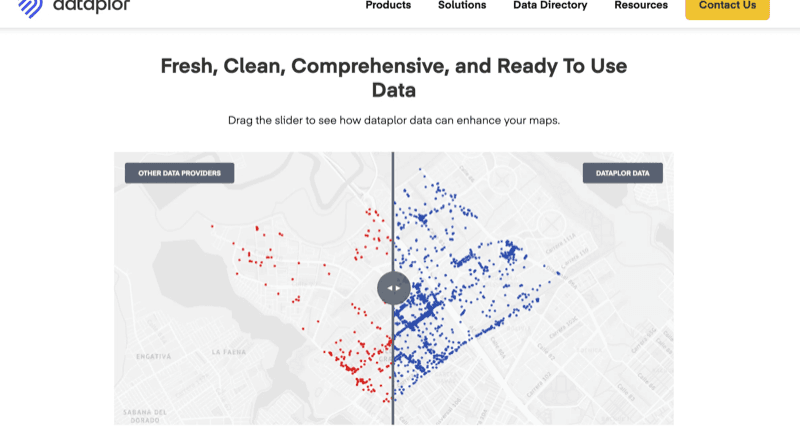This screenshot has width=800, height=430.
Task: Click the vertical divider line above handle
Action: [x=393, y=210]
